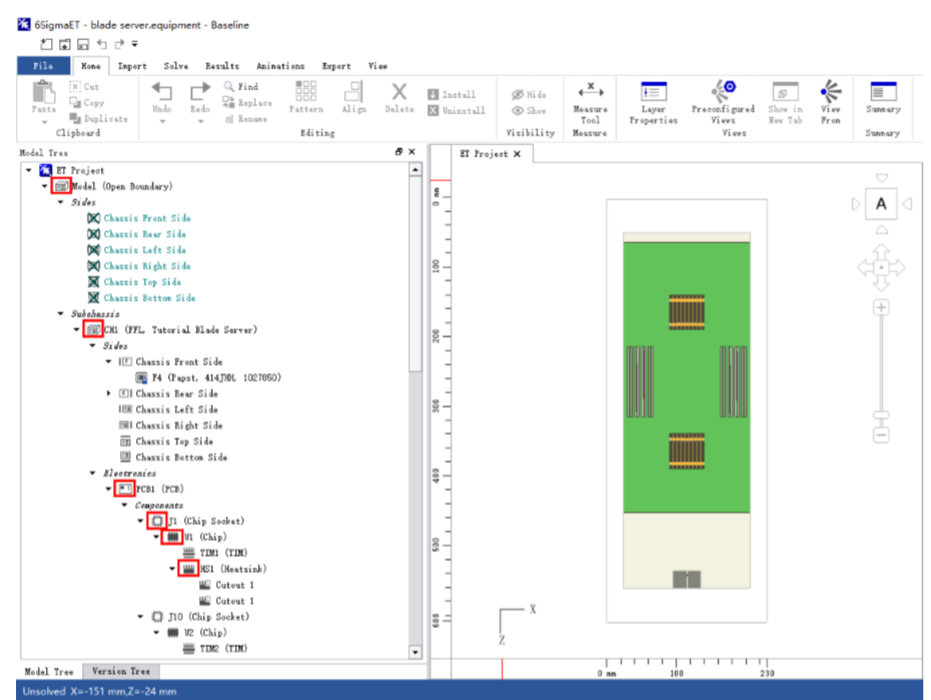Open the Summary view icon
This screenshot has width=931, height=700.
tap(883, 92)
